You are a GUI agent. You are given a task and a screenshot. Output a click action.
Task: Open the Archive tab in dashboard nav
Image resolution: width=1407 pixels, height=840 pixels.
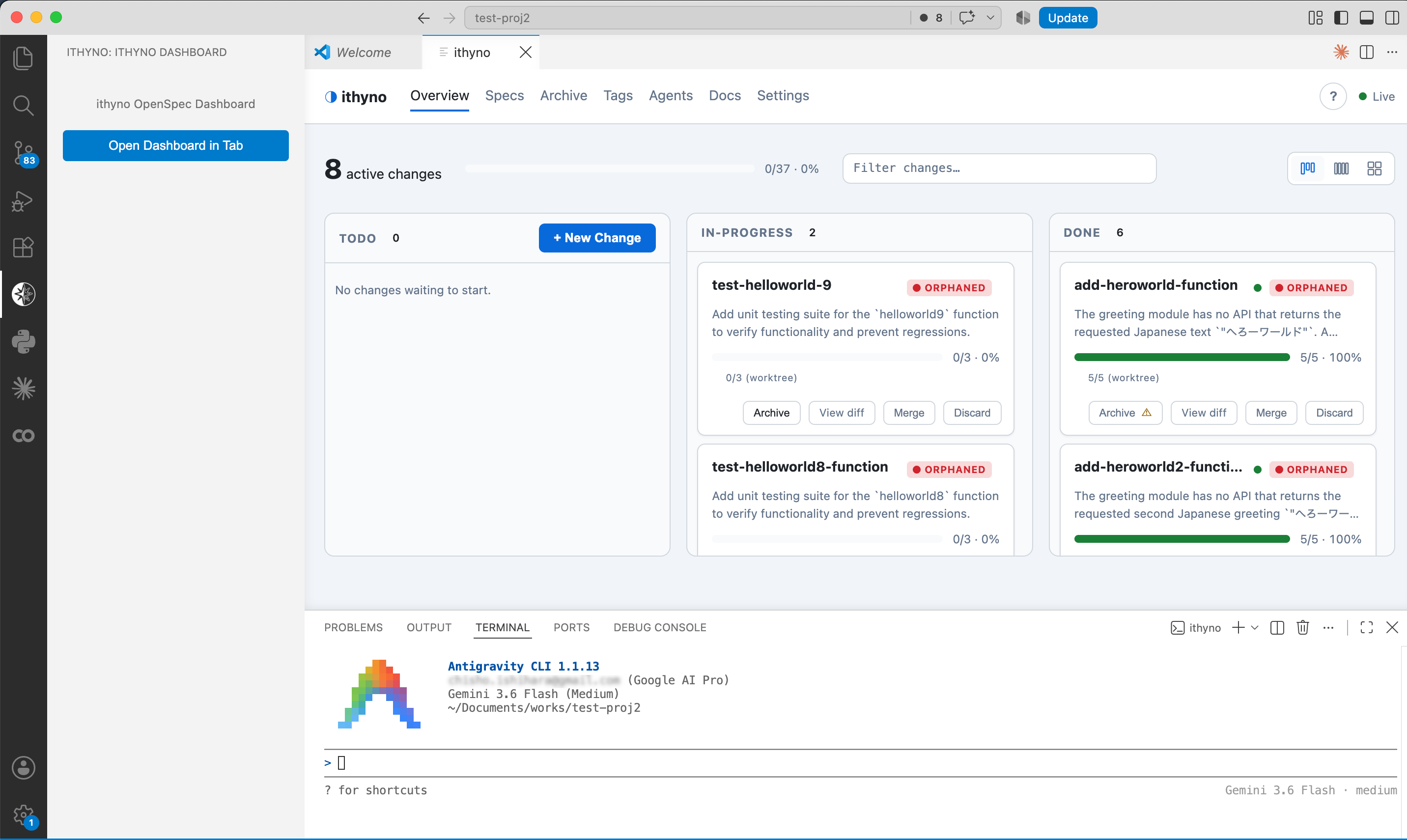pyautogui.click(x=563, y=95)
